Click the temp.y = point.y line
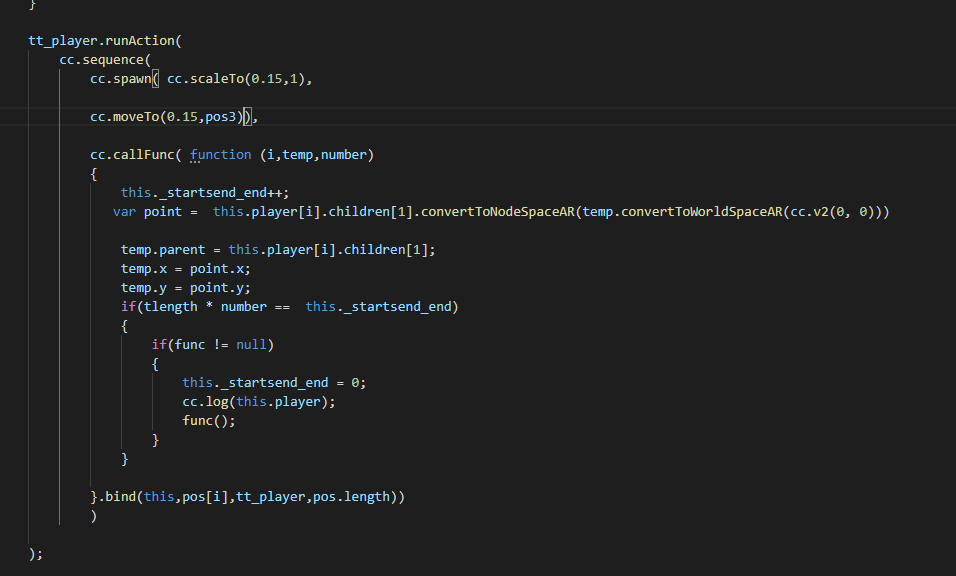Screen dimensions: 956x576 [185, 287]
